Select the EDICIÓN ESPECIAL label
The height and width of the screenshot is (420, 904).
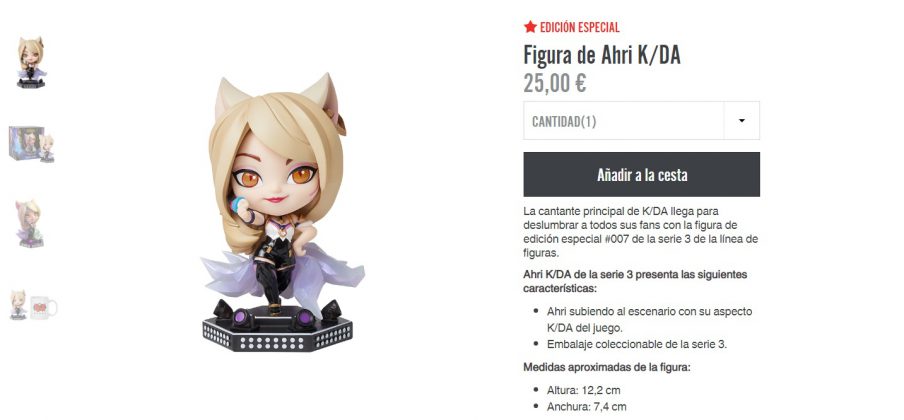pos(579,27)
